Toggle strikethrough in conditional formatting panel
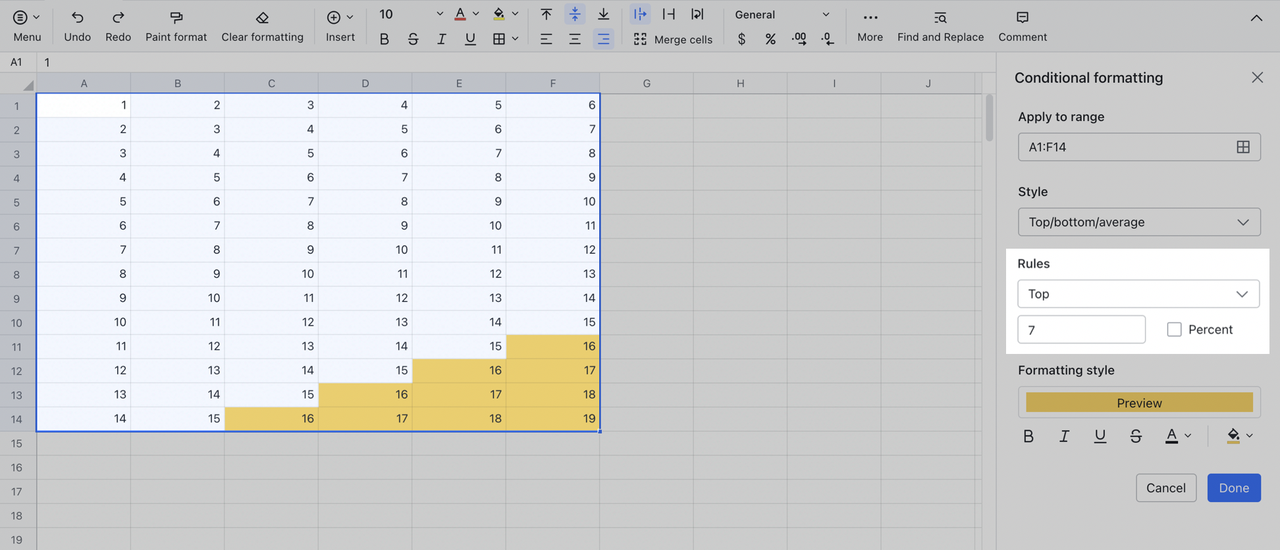The width and height of the screenshot is (1280, 550). pos(1135,436)
